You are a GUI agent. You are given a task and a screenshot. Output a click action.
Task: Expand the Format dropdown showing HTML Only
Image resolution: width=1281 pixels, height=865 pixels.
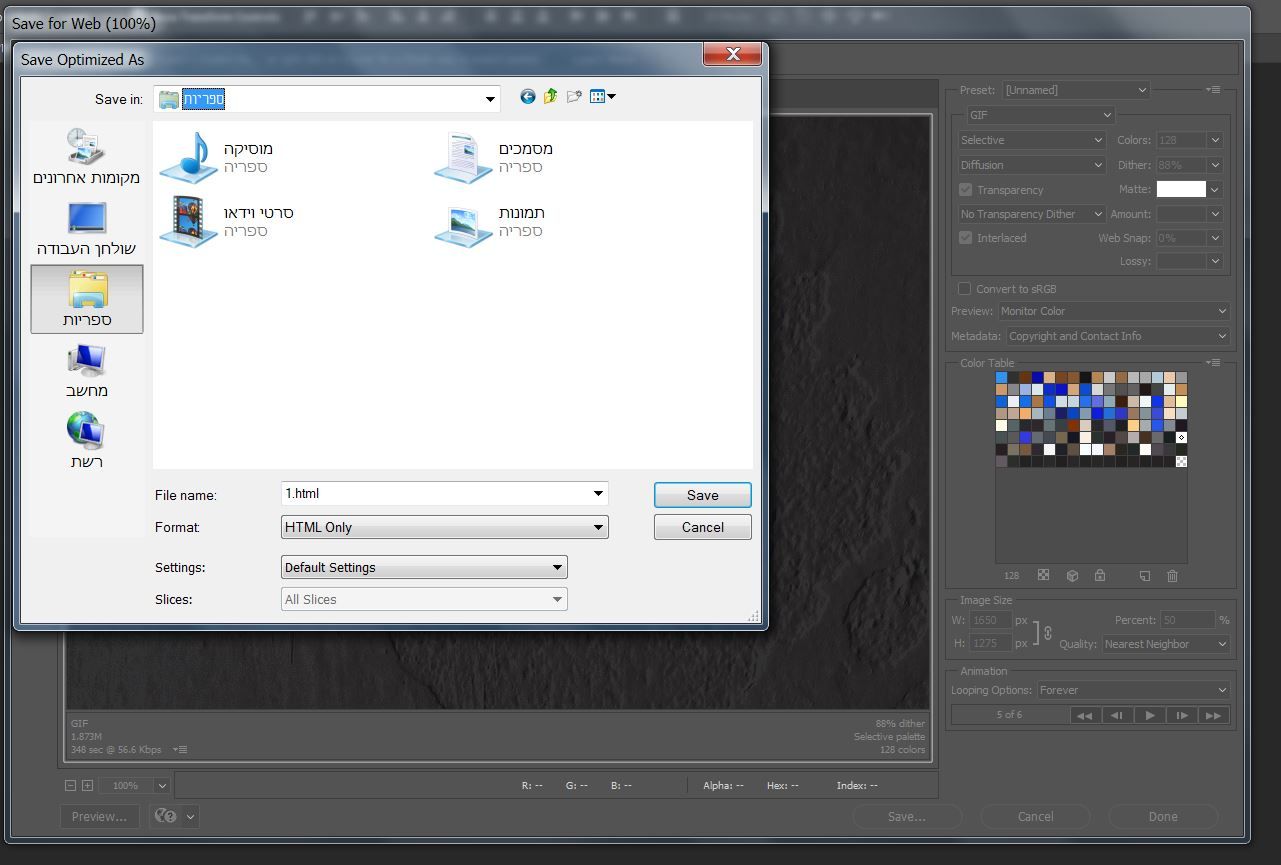tap(445, 527)
